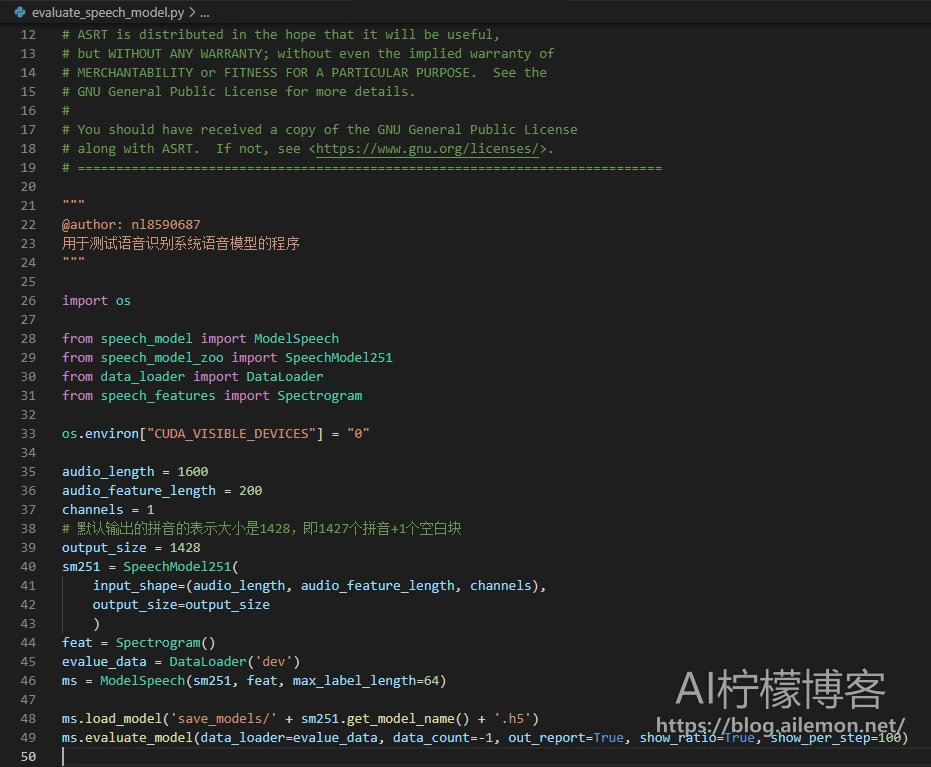This screenshot has height=767, width=931.
Task: Click the Chinese comment on line 38
Action: [262, 528]
